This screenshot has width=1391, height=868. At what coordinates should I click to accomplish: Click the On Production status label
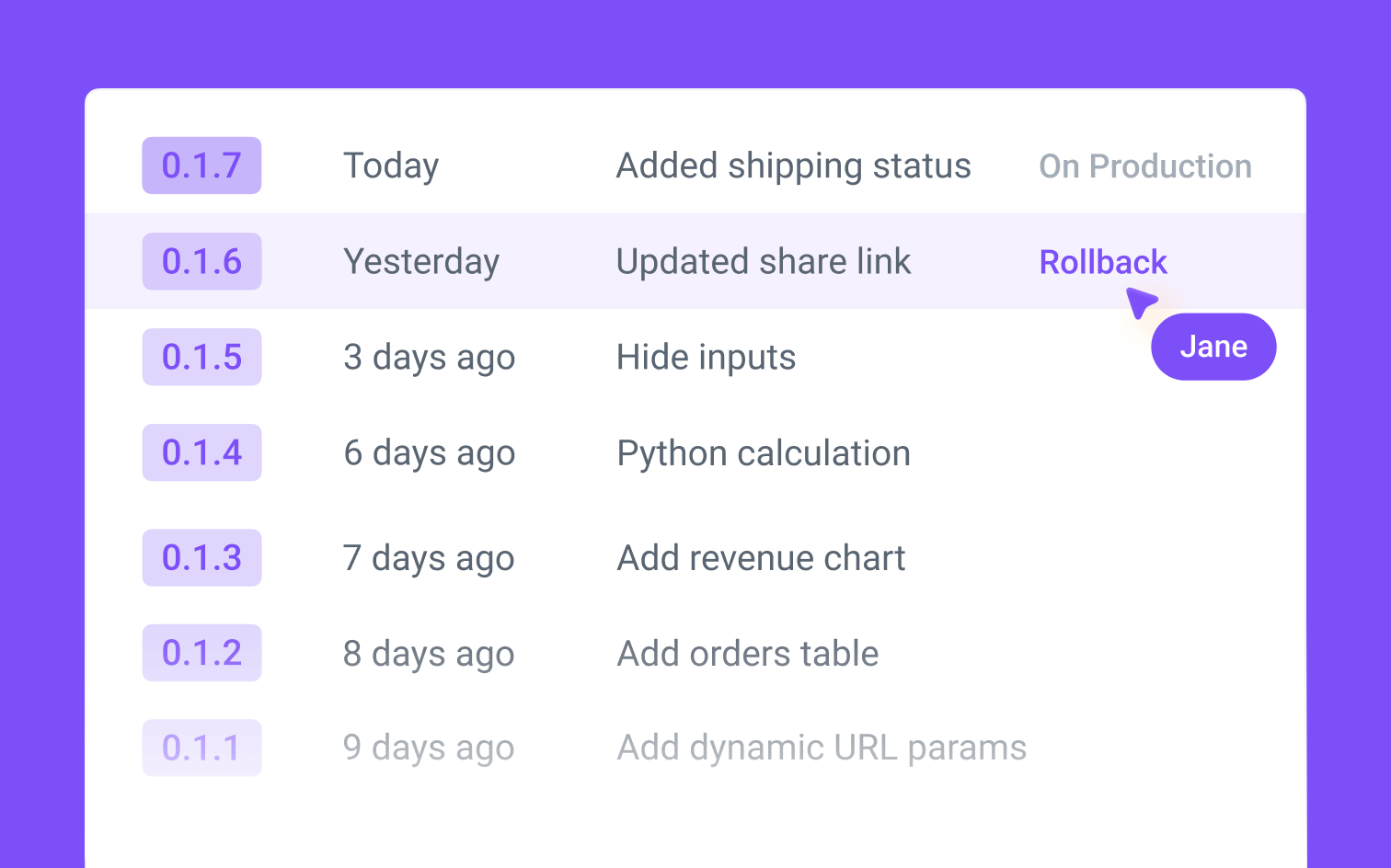pyautogui.click(x=1144, y=166)
